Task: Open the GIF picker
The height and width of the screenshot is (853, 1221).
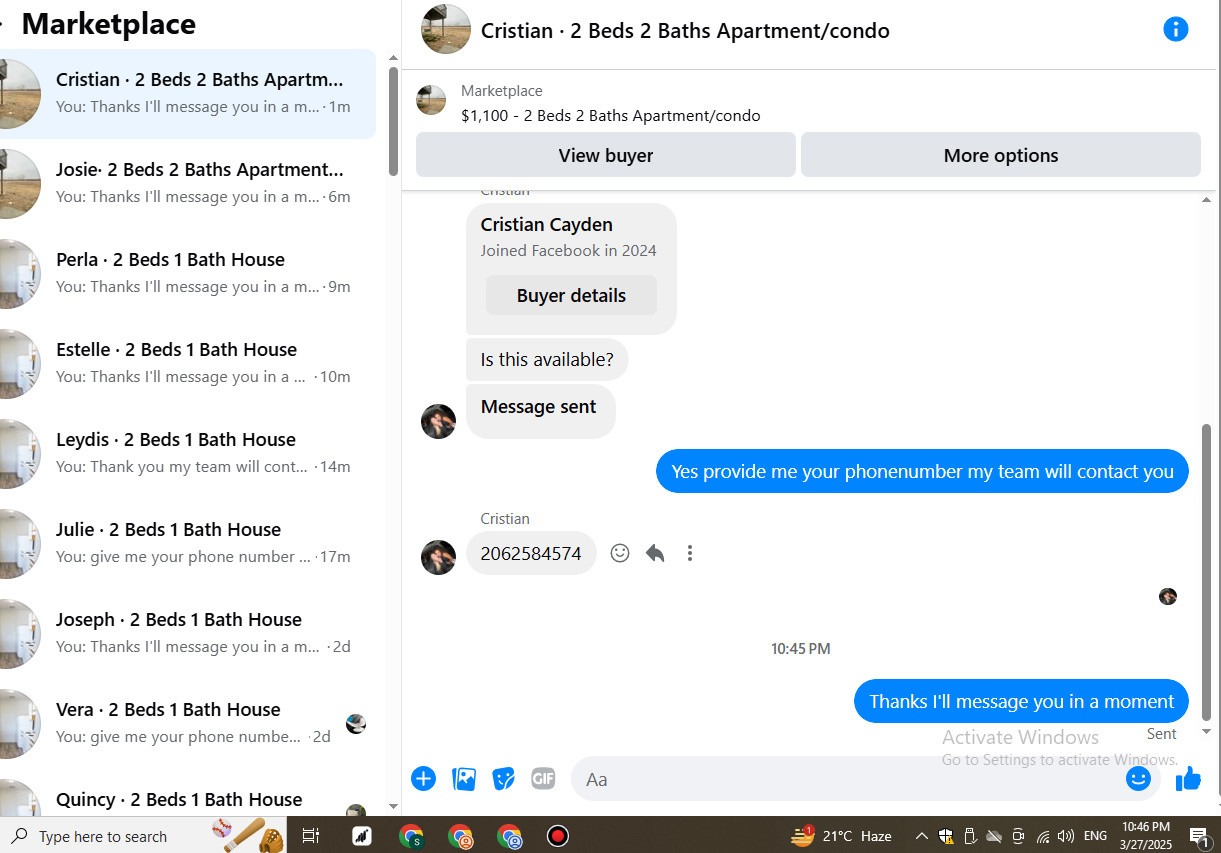Action: point(543,778)
